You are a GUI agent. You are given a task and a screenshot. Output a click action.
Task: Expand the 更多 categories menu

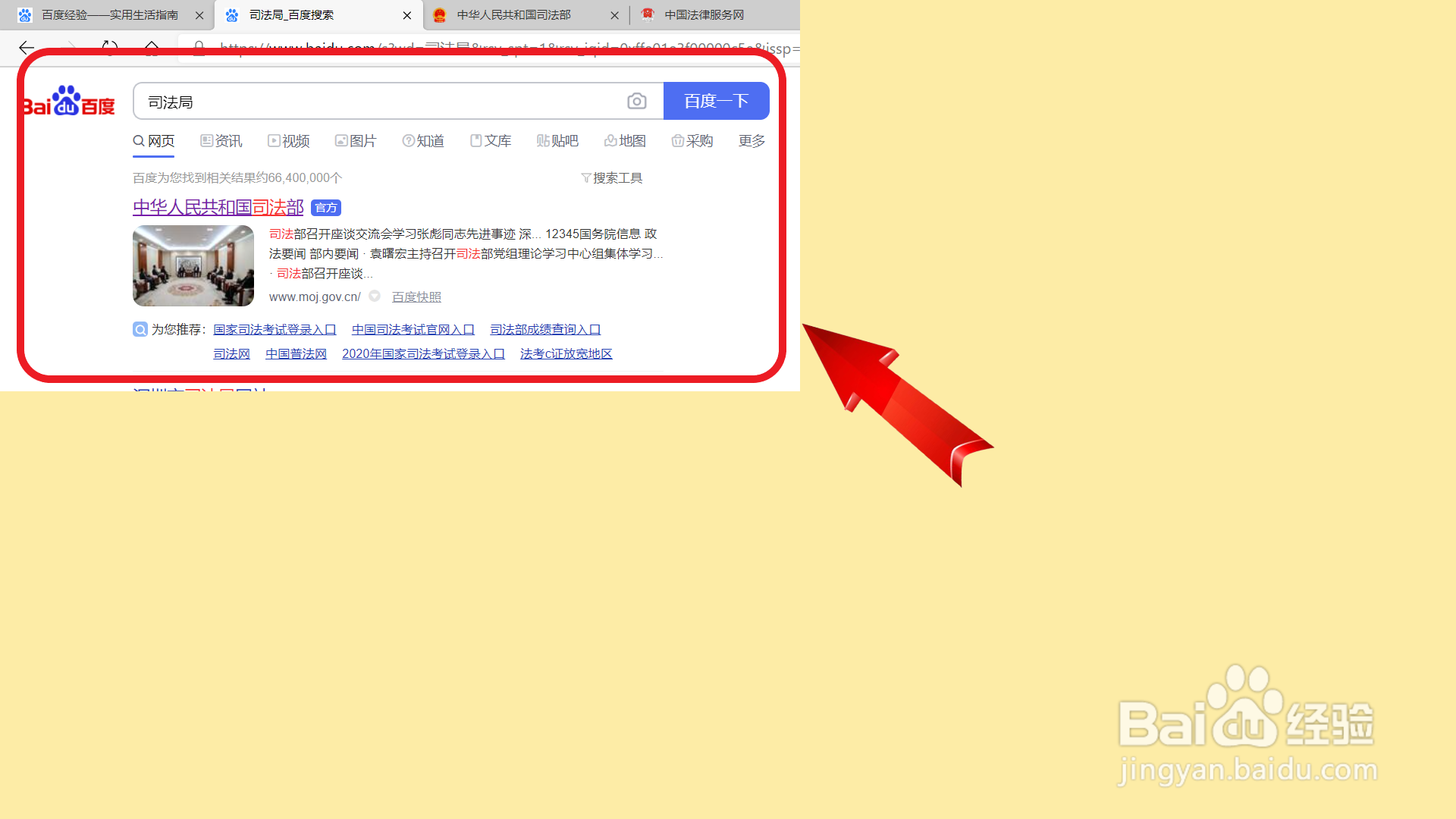(752, 141)
